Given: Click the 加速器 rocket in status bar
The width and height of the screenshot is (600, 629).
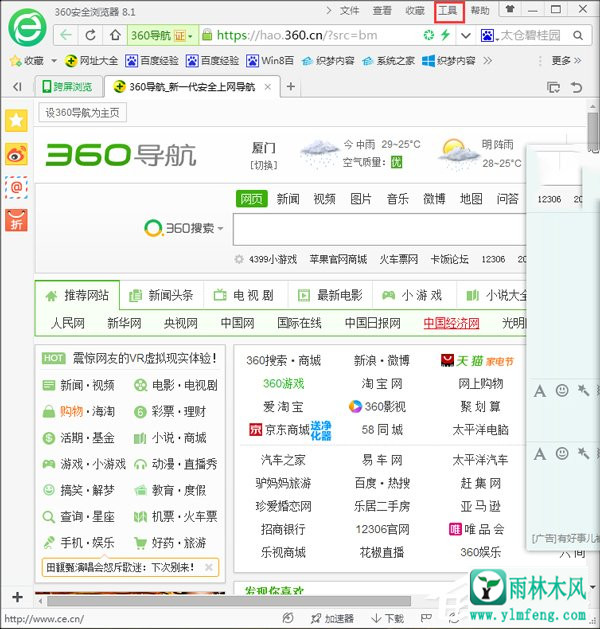Looking at the screenshot, I should pyautogui.click(x=332, y=618).
